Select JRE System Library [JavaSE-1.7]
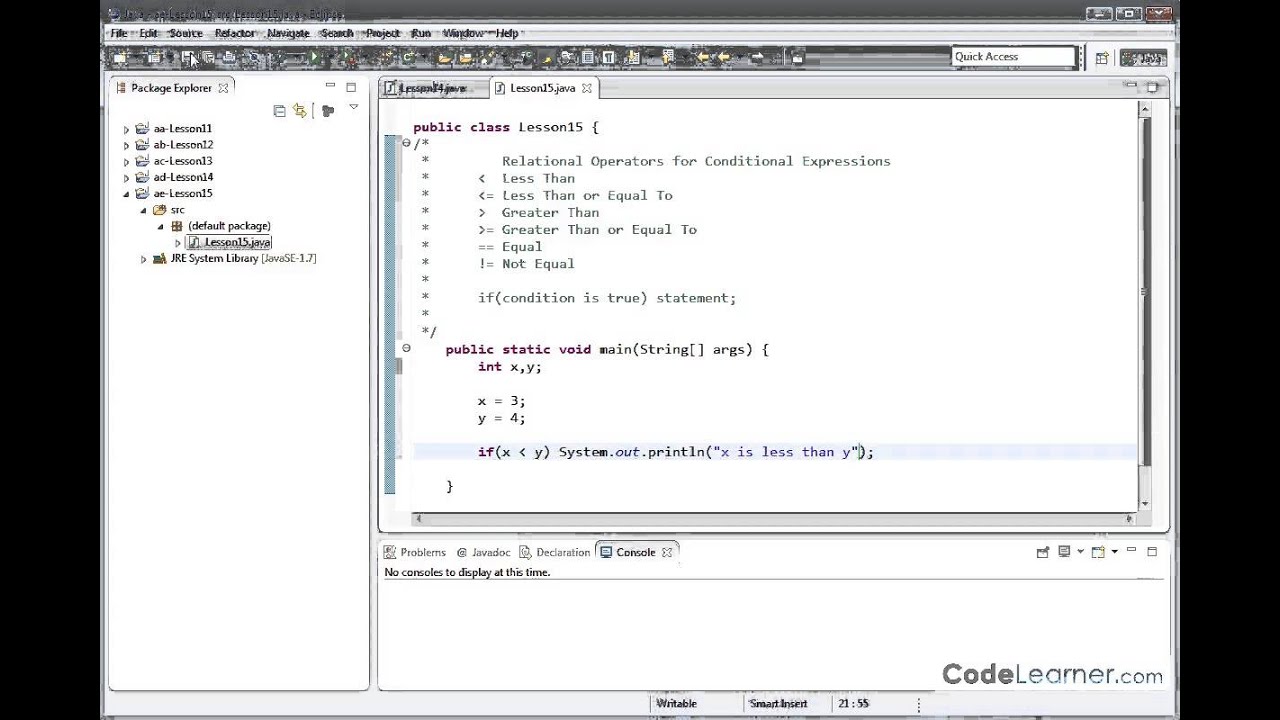 pos(243,258)
